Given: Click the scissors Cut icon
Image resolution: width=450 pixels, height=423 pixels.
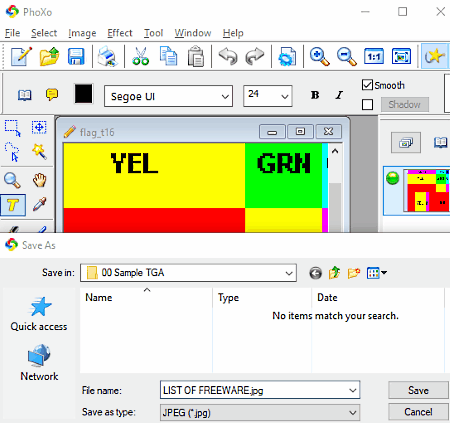Looking at the screenshot, I should [x=141, y=56].
